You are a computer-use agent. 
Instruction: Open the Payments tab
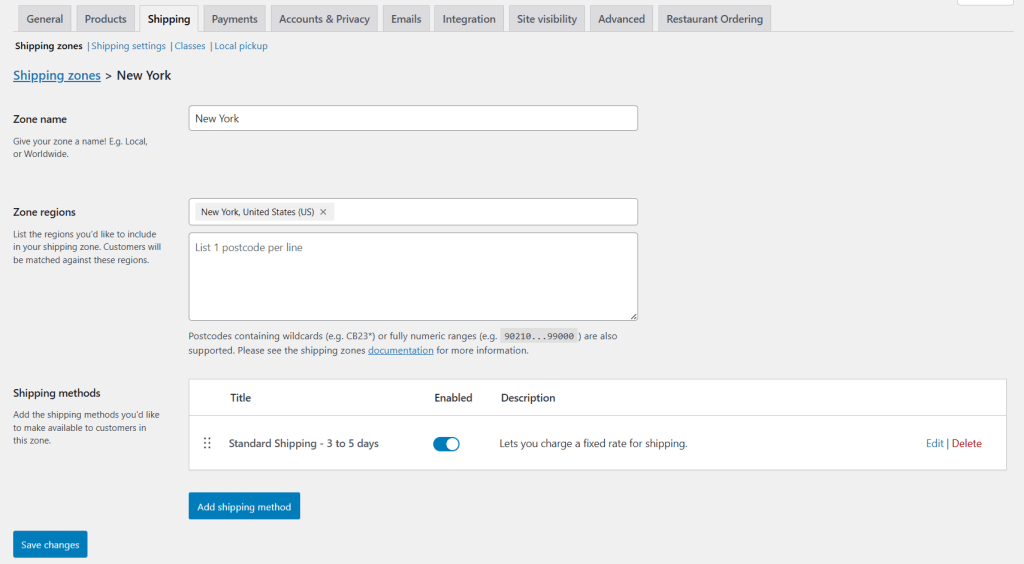[x=234, y=19]
